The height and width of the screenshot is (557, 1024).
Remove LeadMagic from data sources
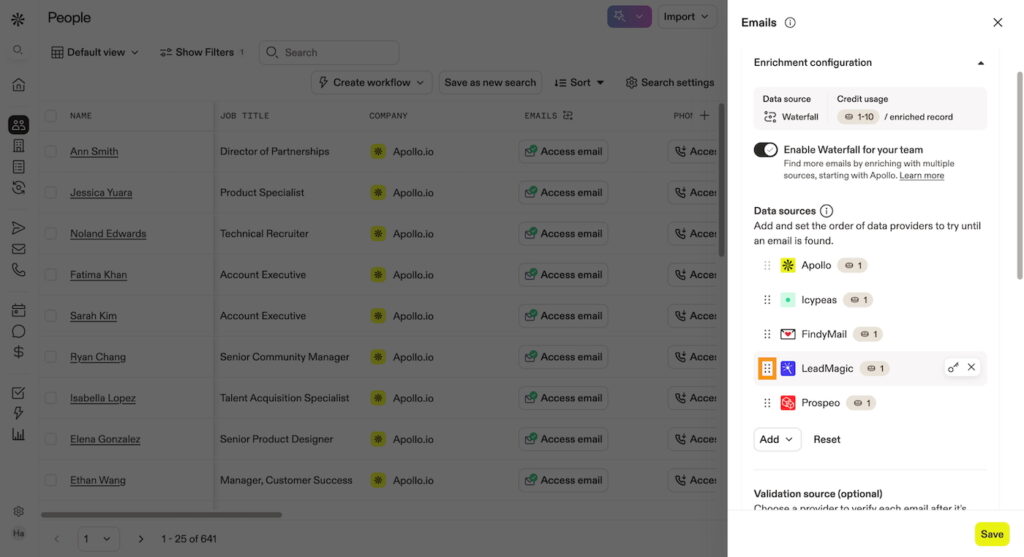971,368
